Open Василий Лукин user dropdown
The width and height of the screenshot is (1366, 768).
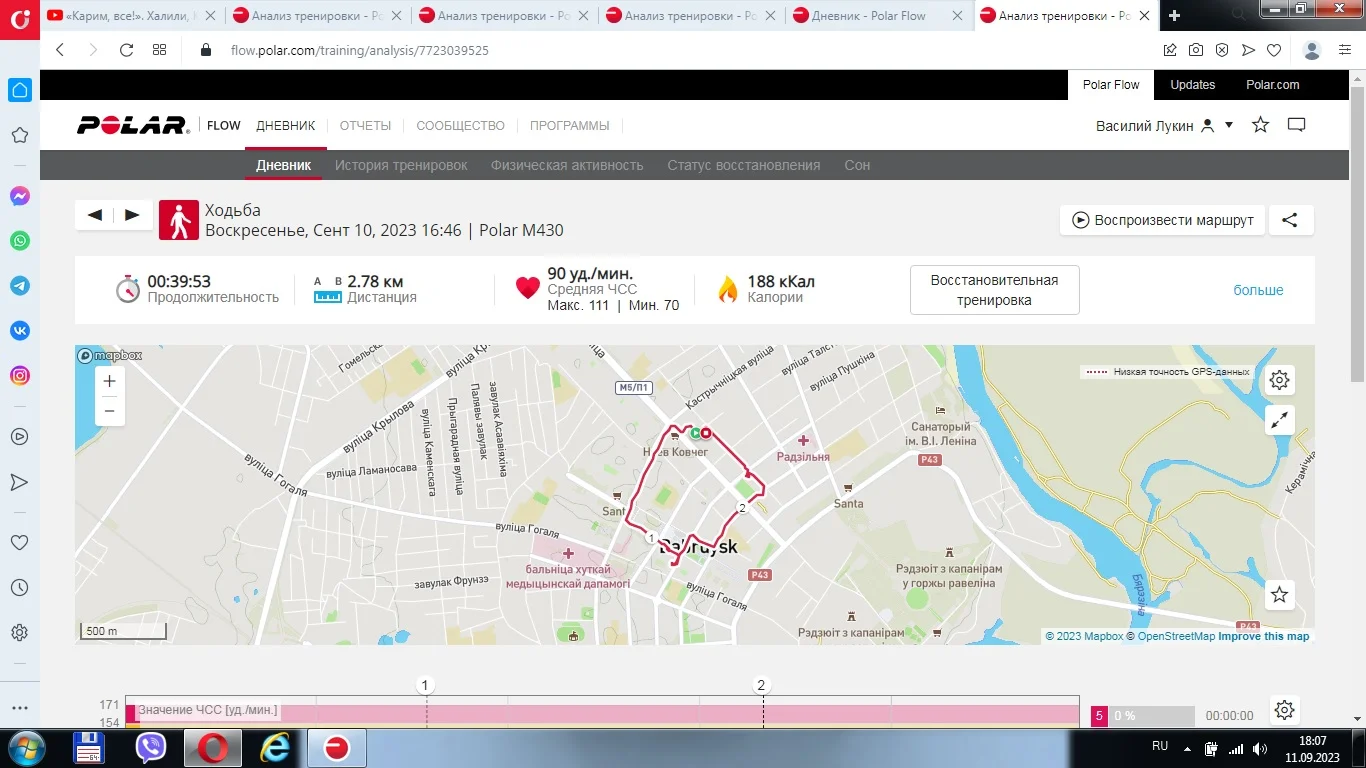coord(1165,126)
